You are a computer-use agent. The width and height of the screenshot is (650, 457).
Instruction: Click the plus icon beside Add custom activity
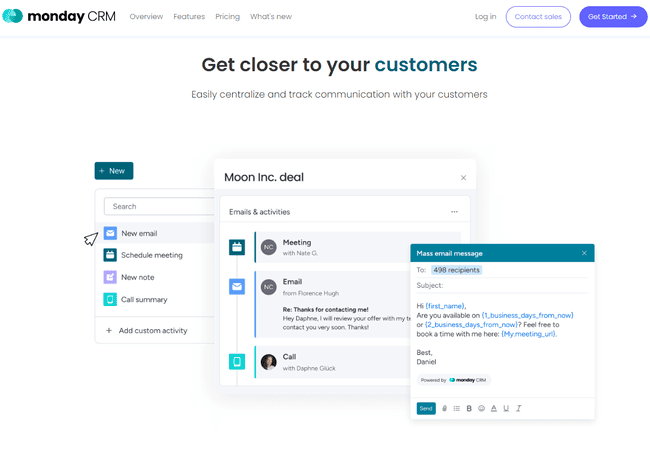pyautogui.click(x=109, y=331)
